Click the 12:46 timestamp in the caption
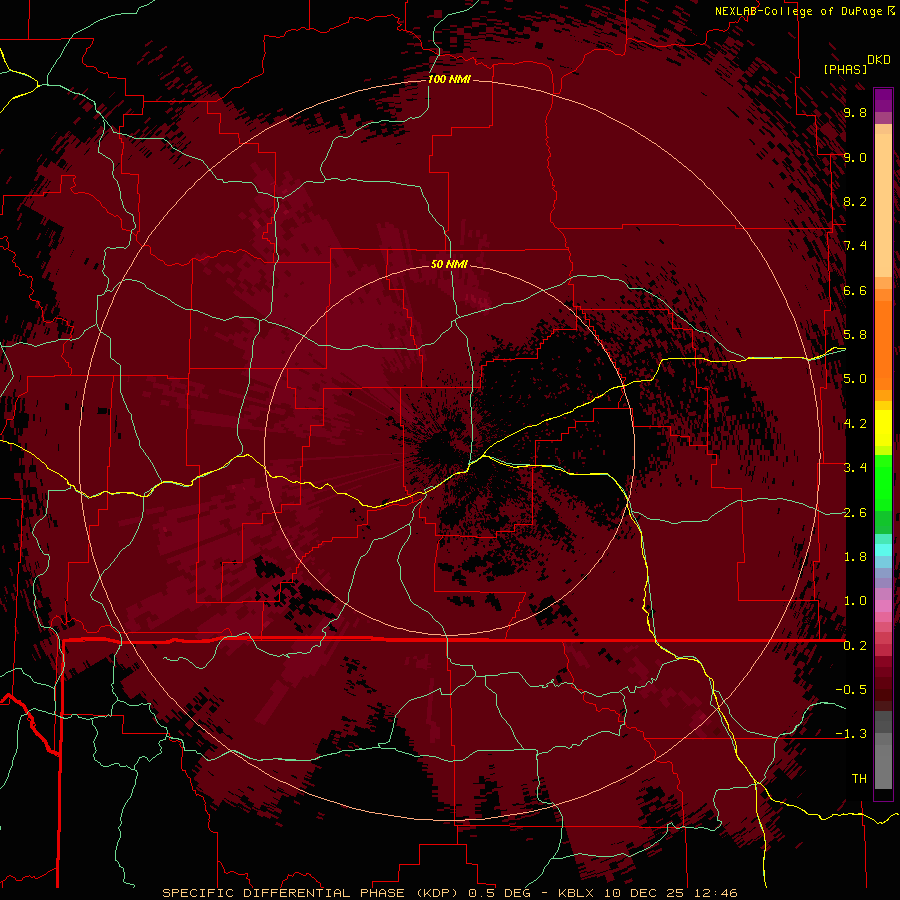The image size is (900, 900). (716, 893)
